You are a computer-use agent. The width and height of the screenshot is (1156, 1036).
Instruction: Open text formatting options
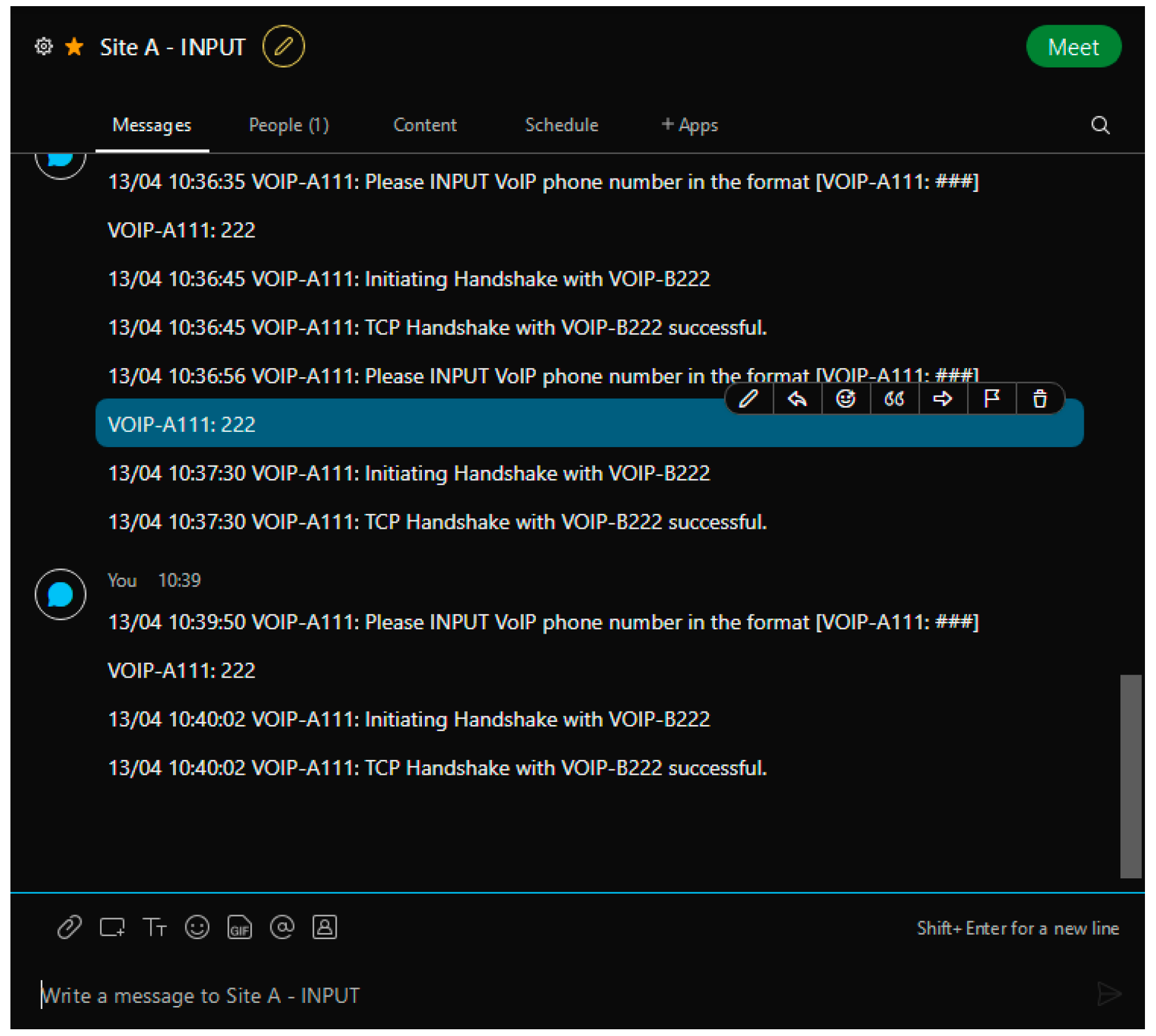(154, 927)
